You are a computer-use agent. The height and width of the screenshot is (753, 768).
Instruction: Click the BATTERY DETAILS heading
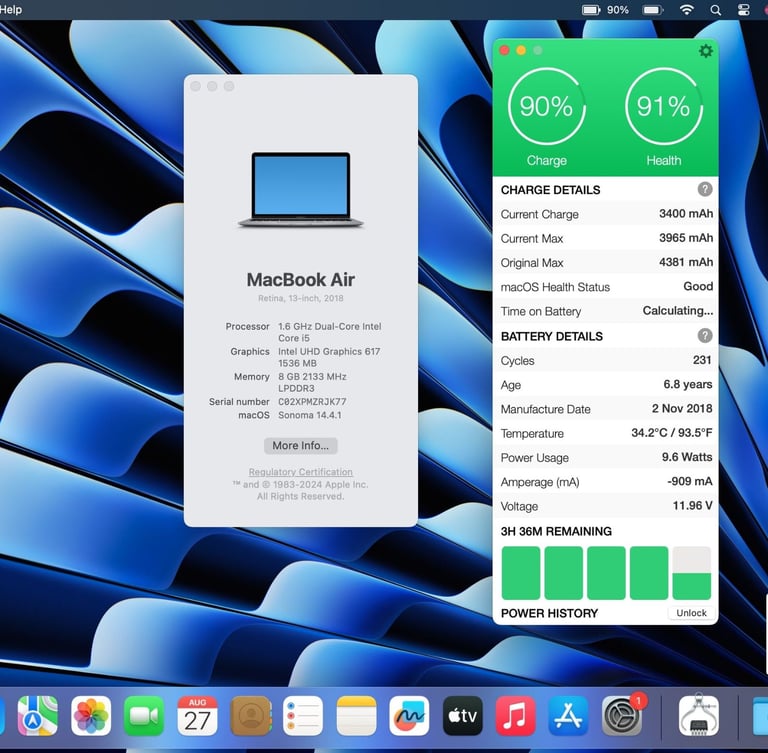[552, 336]
